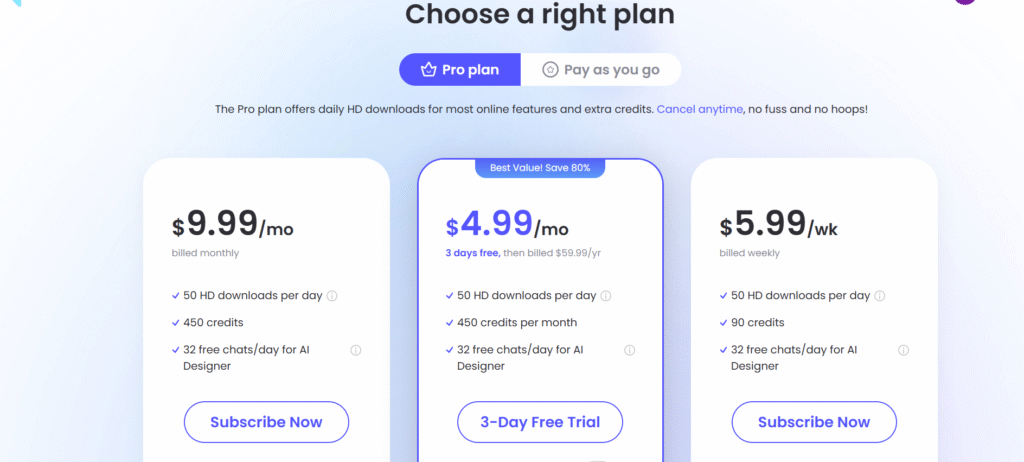Viewport: 1024px width, 462px height.
Task: Show info for weekly plan AI Designer chats
Action: (x=903, y=350)
